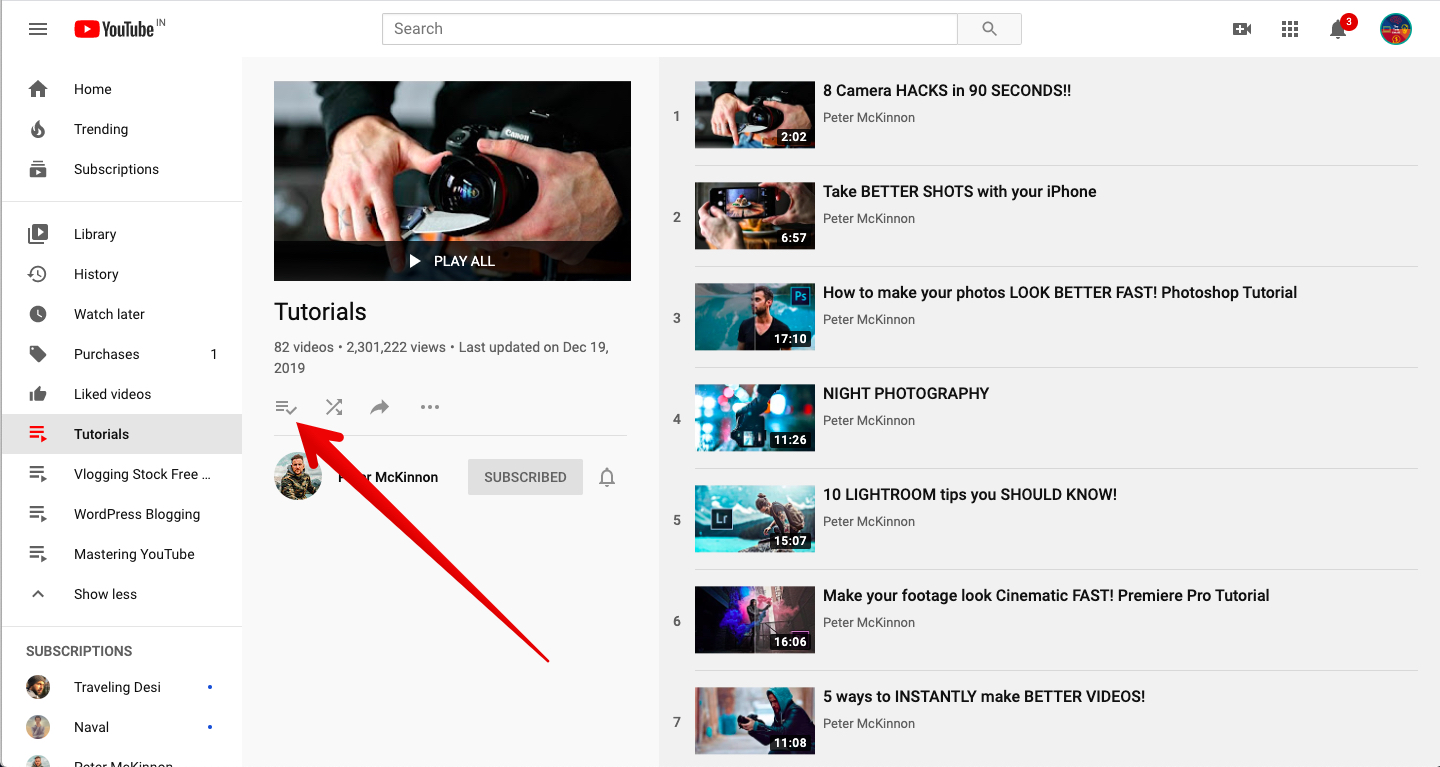Click the Purchases tag icon

click(38, 354)
